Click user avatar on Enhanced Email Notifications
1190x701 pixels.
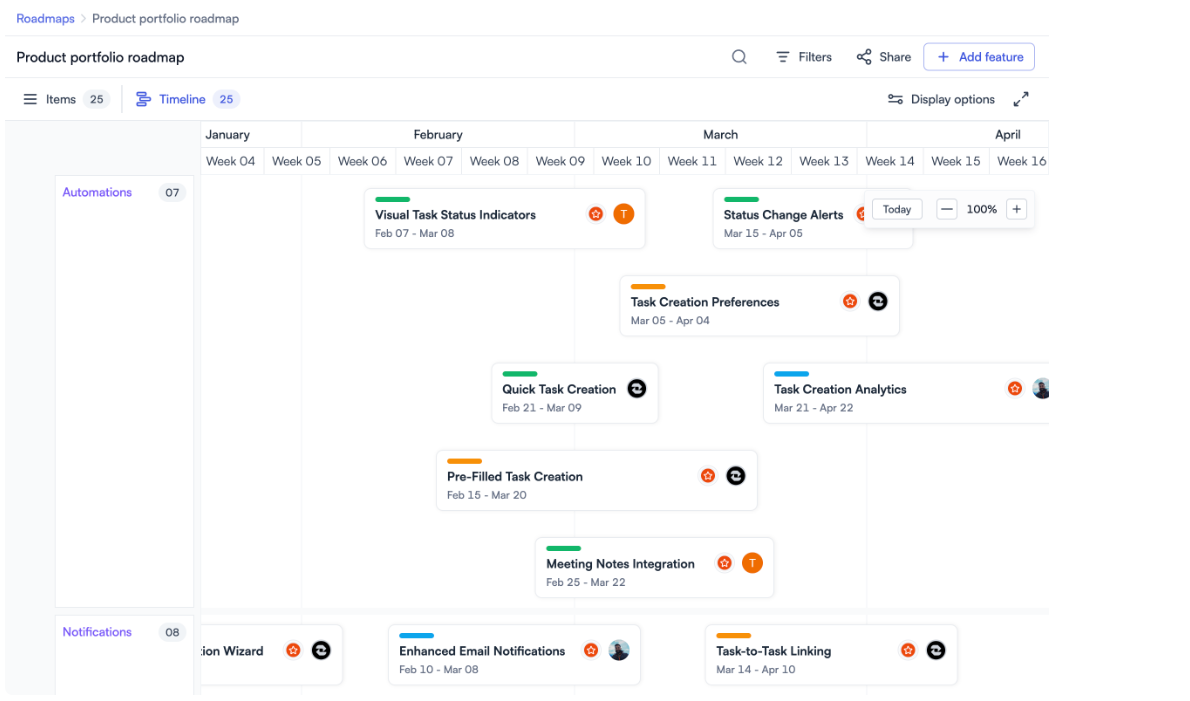tap(619, 650)
